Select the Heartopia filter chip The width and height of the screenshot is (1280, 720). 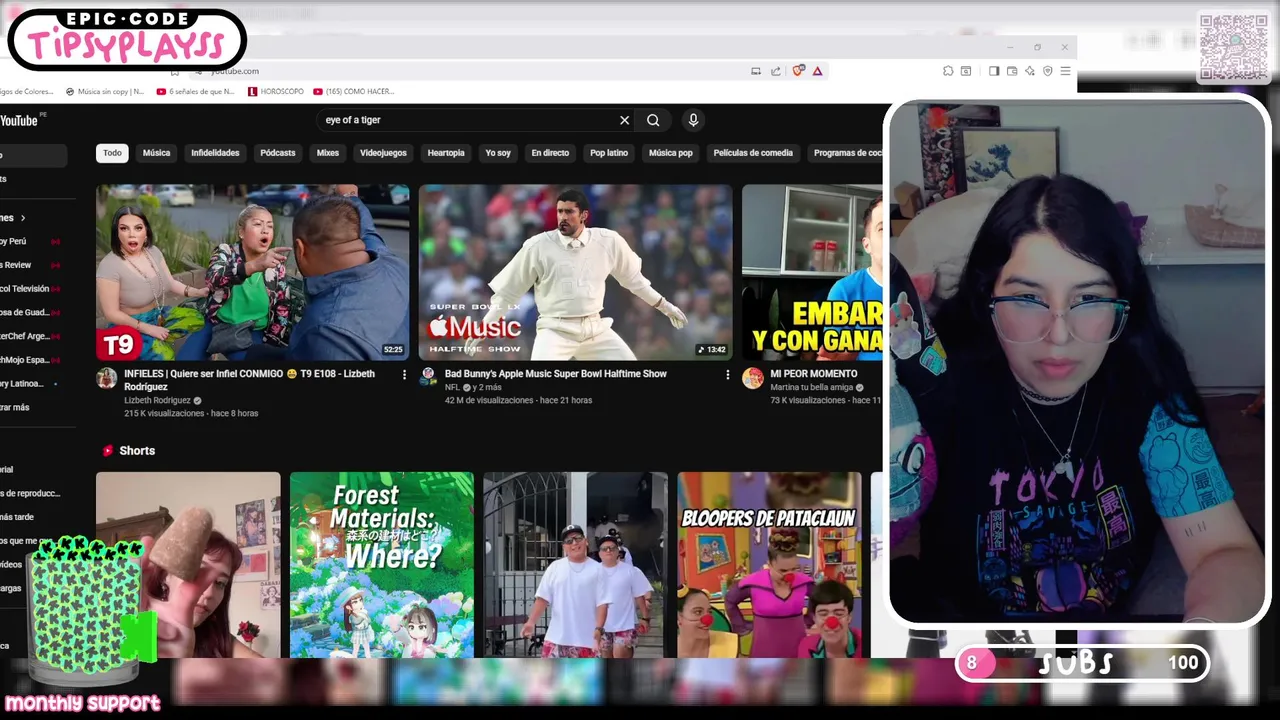point(446,153)
